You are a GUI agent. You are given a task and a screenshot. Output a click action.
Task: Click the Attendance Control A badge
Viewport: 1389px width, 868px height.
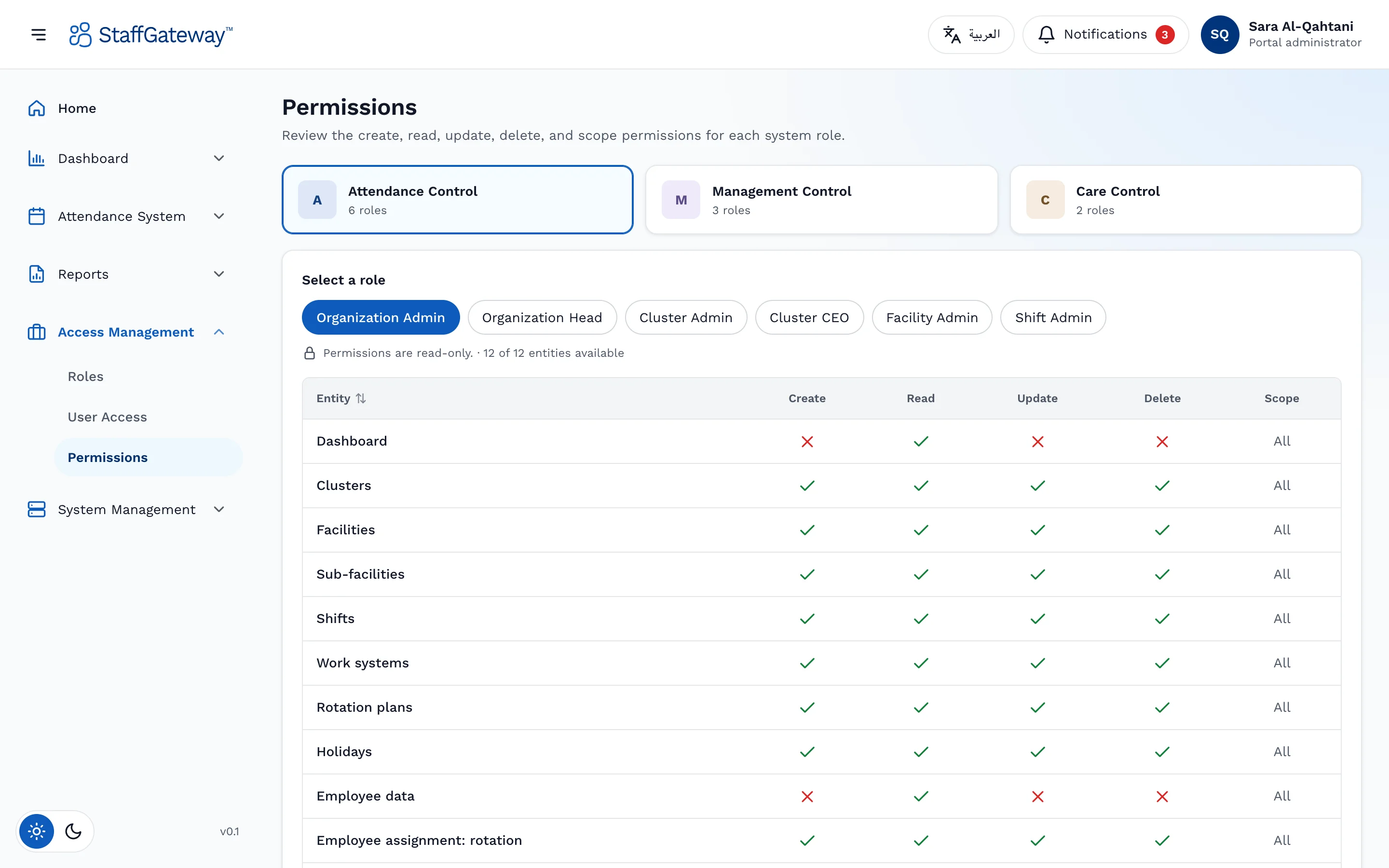tap(317, 200)
